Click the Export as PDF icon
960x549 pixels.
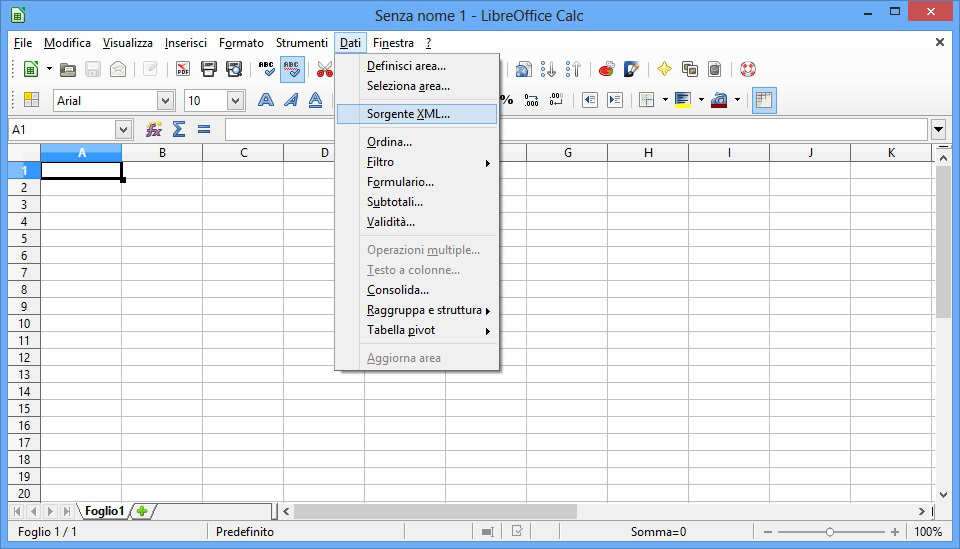[x=183, y=69]
